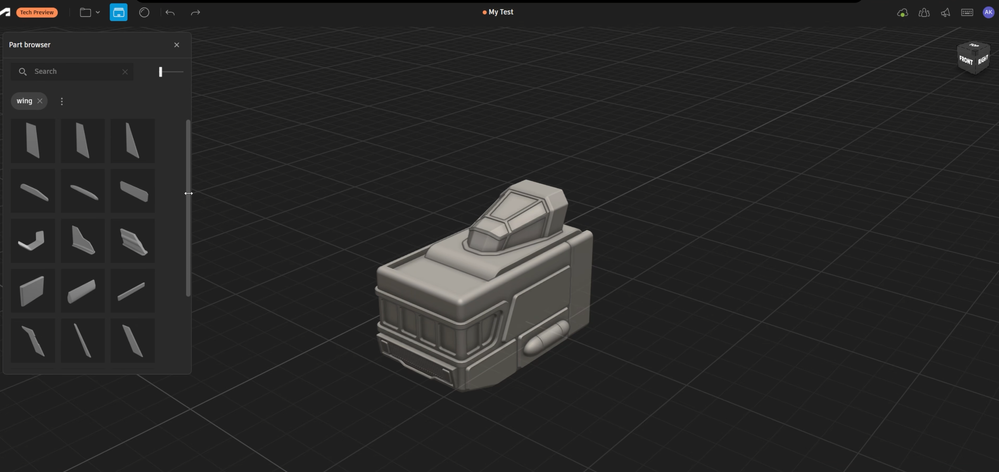Select the third wing thumbnail in row one
The image size is (999, 472).
[x=133, y=141]
